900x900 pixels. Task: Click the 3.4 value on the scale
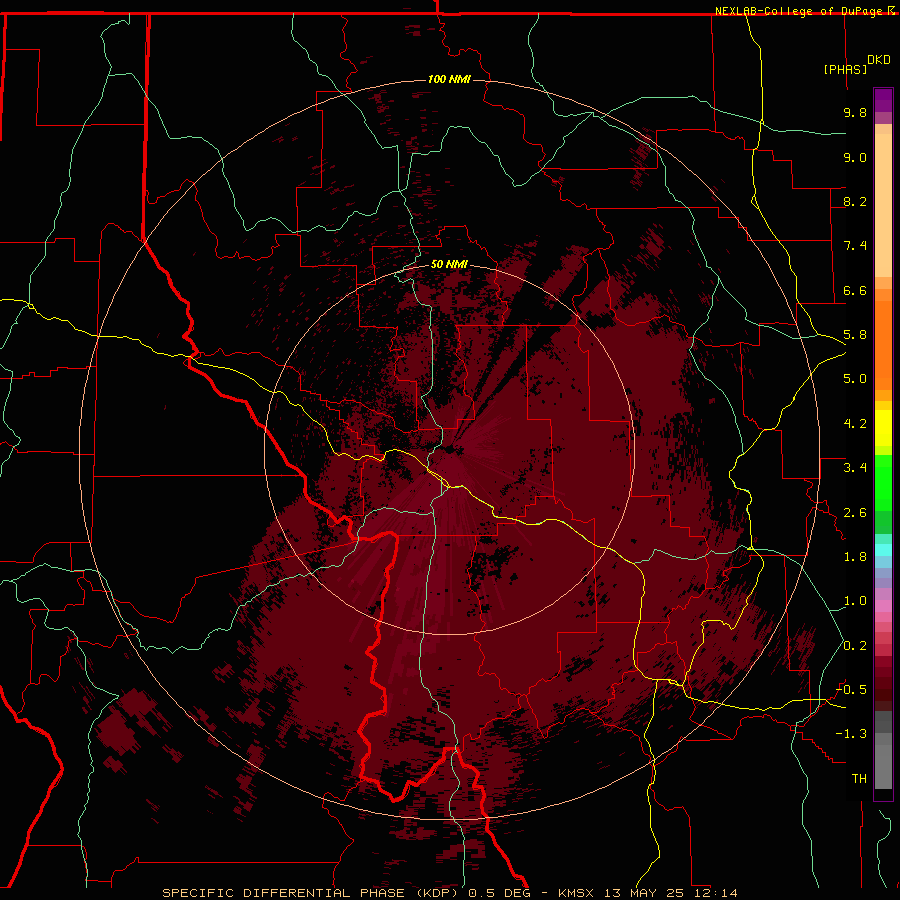855,468
